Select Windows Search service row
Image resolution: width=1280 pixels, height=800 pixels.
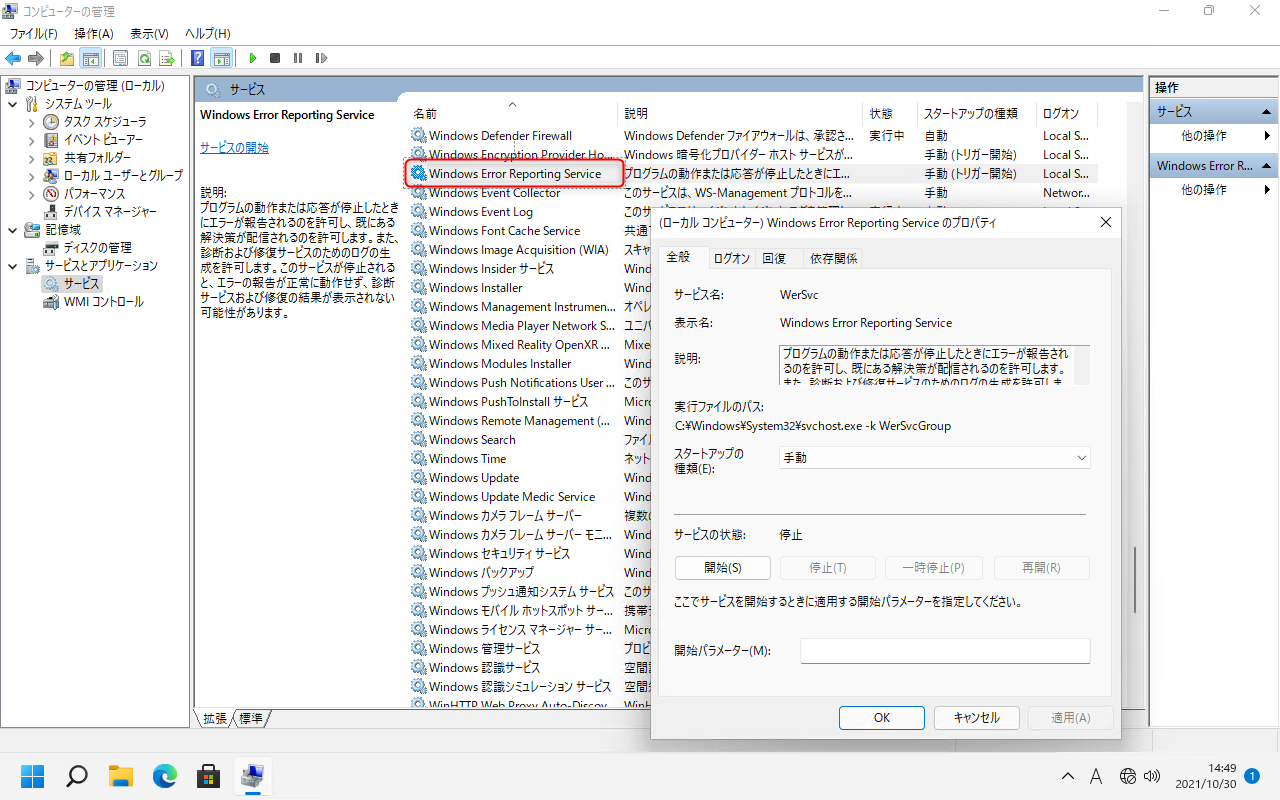472,440
